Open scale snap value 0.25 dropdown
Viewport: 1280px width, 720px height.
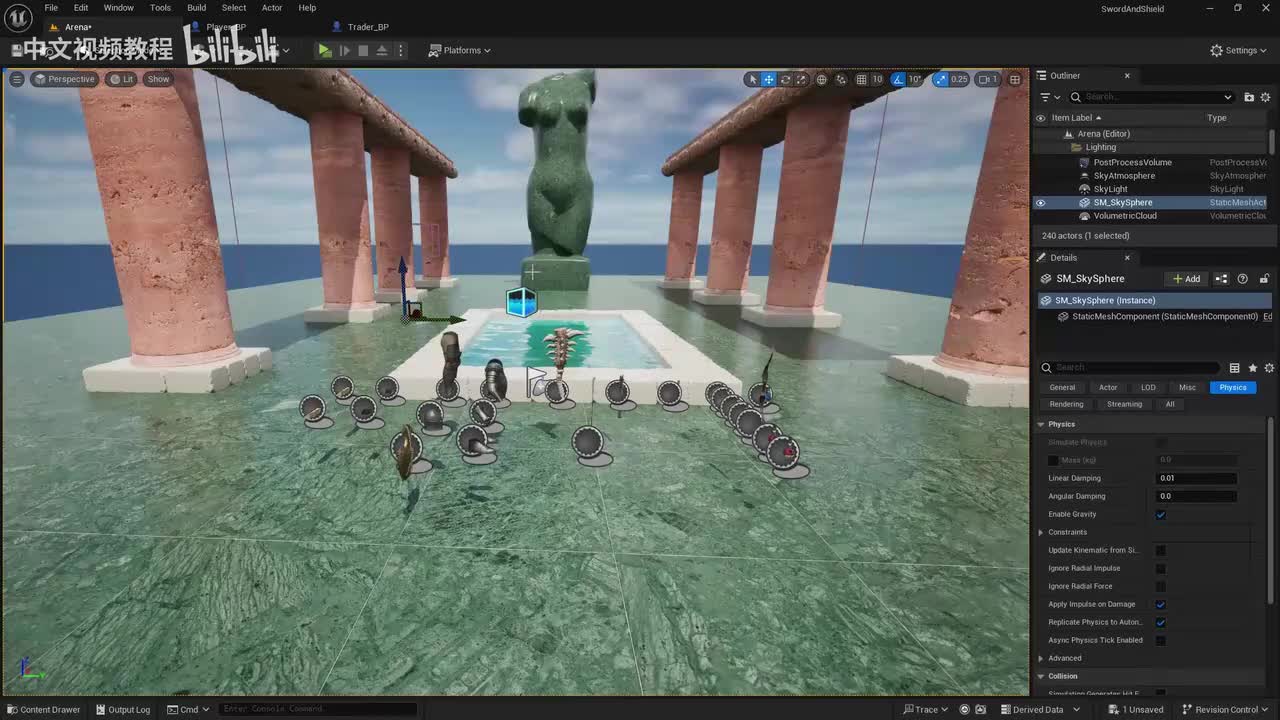pos(959,79)
